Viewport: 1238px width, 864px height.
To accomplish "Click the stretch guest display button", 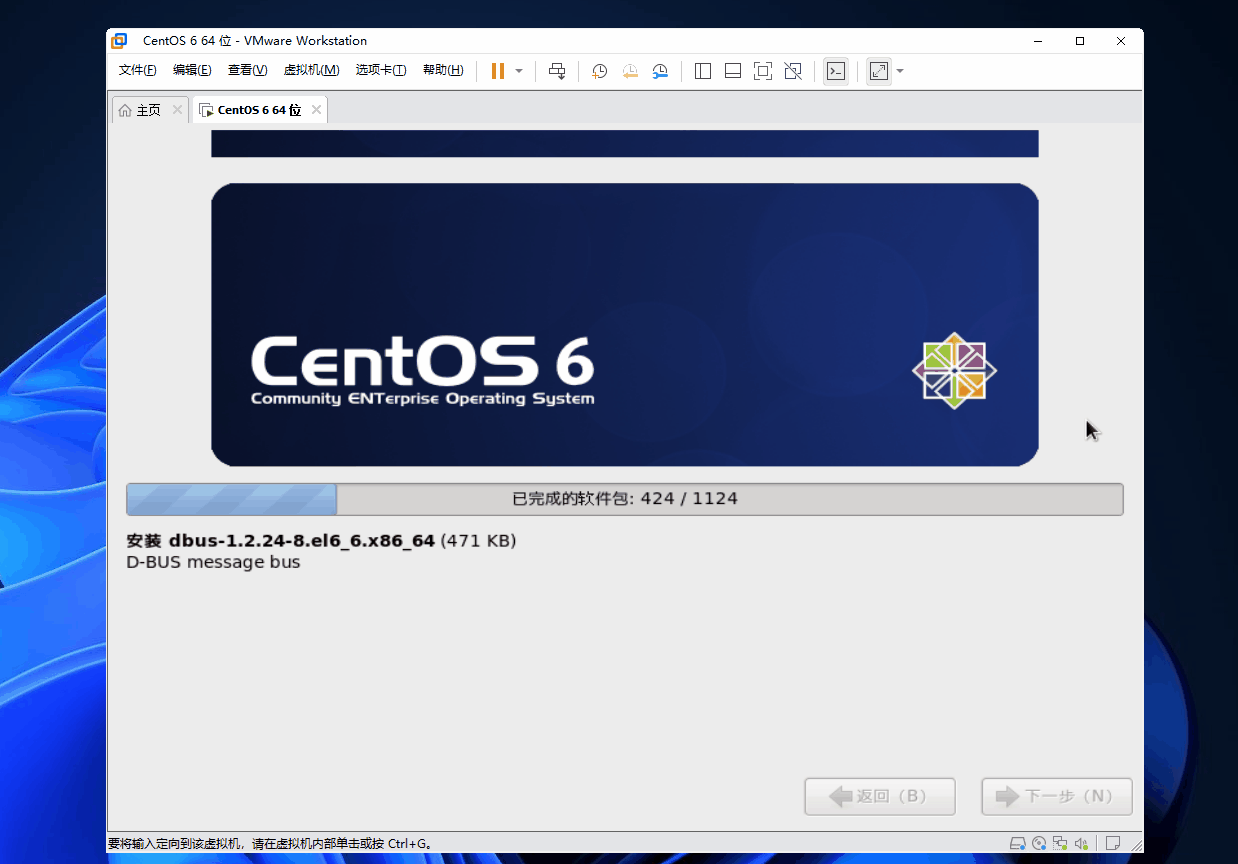I will (879, 71).
